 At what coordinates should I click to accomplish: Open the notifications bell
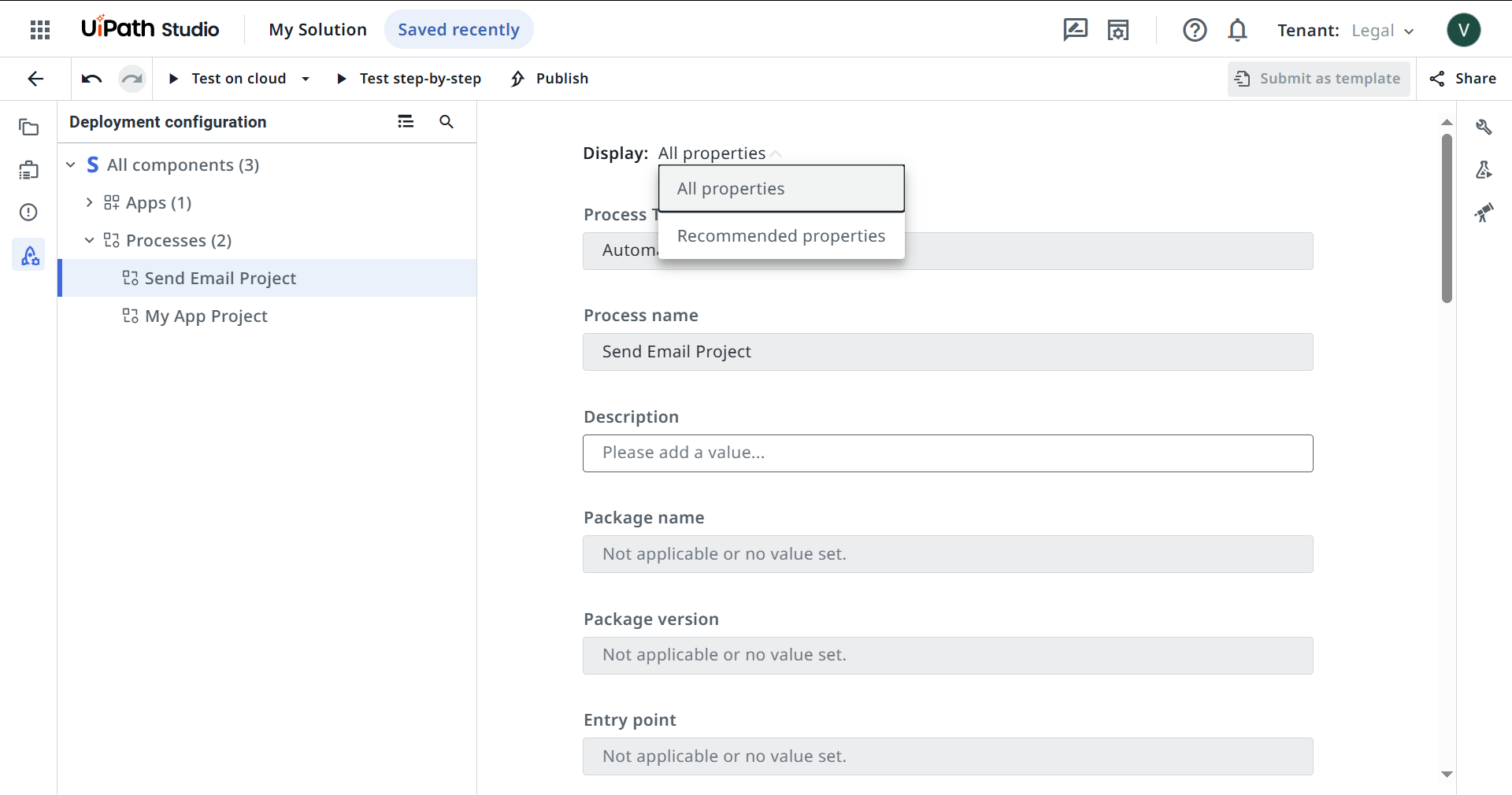[x=1237, y=30]
